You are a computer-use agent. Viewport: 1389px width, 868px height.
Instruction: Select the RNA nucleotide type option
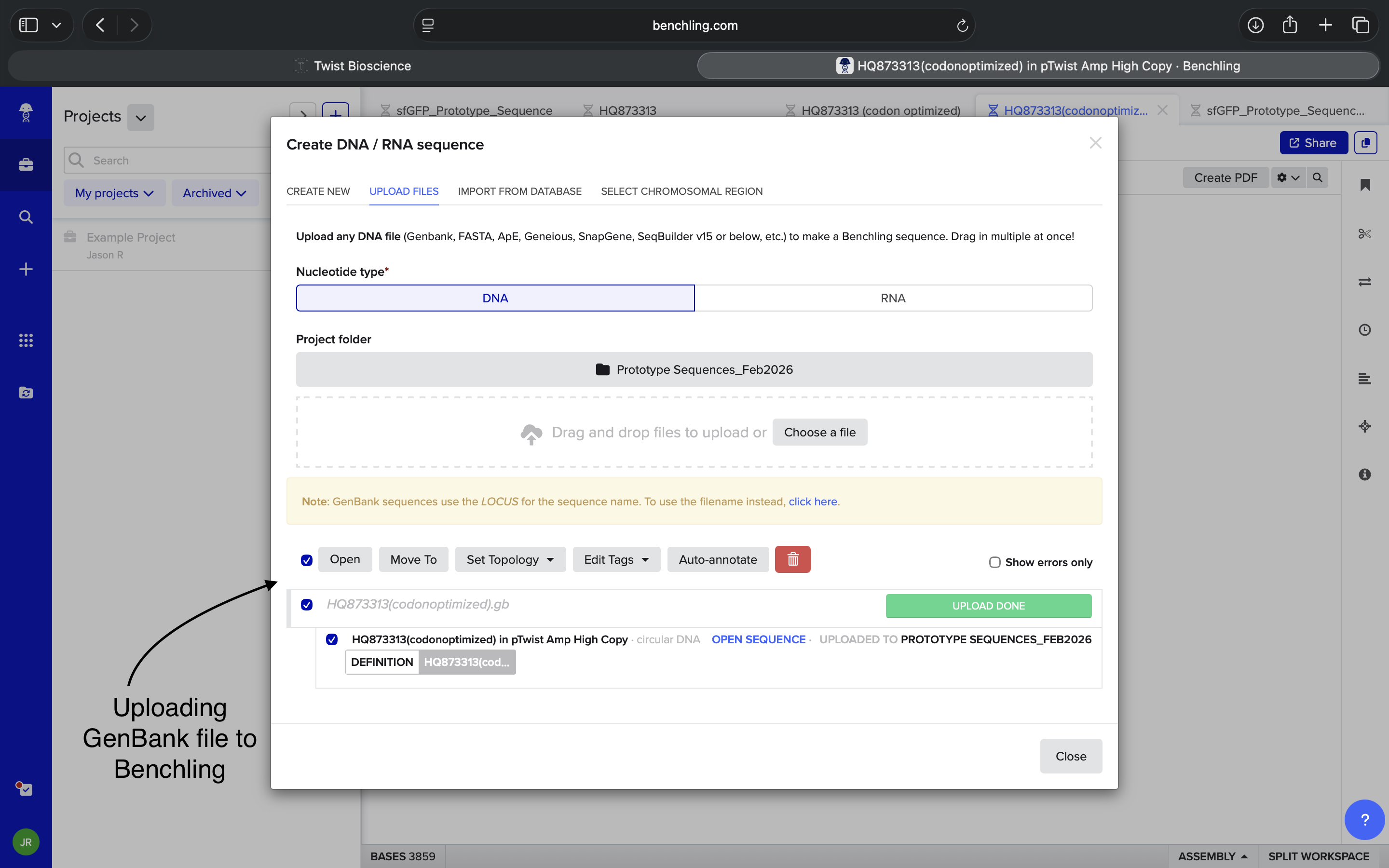point(893,298)
